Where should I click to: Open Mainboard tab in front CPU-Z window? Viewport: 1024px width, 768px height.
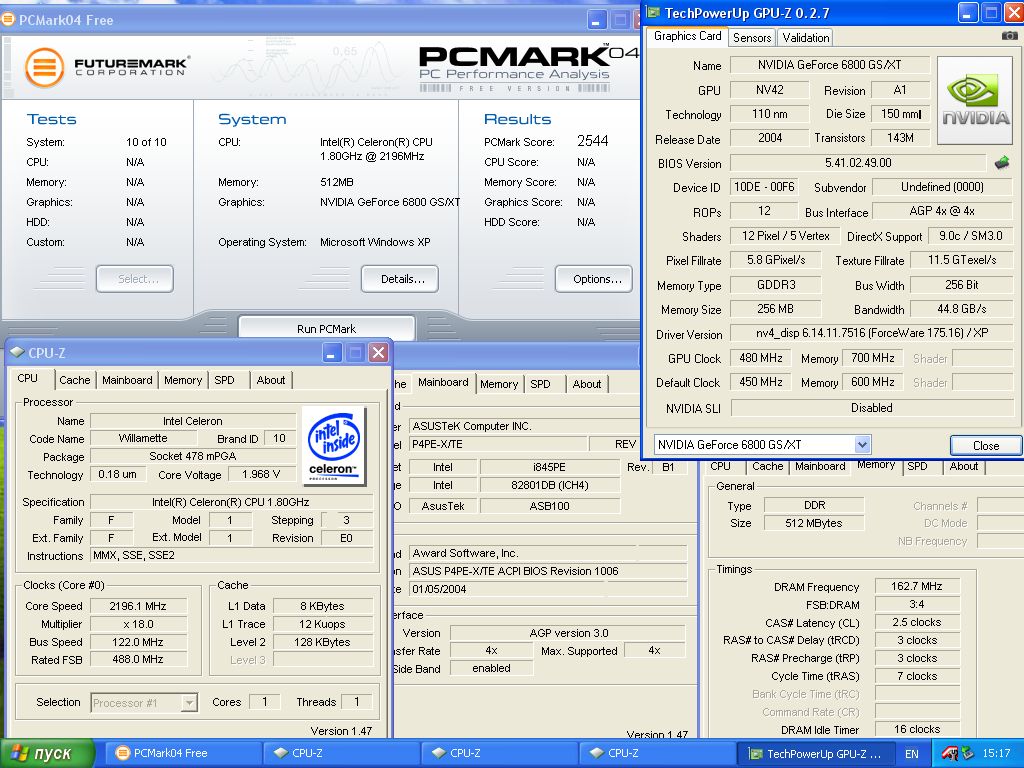pyautogui.click(x=127, y=380)
